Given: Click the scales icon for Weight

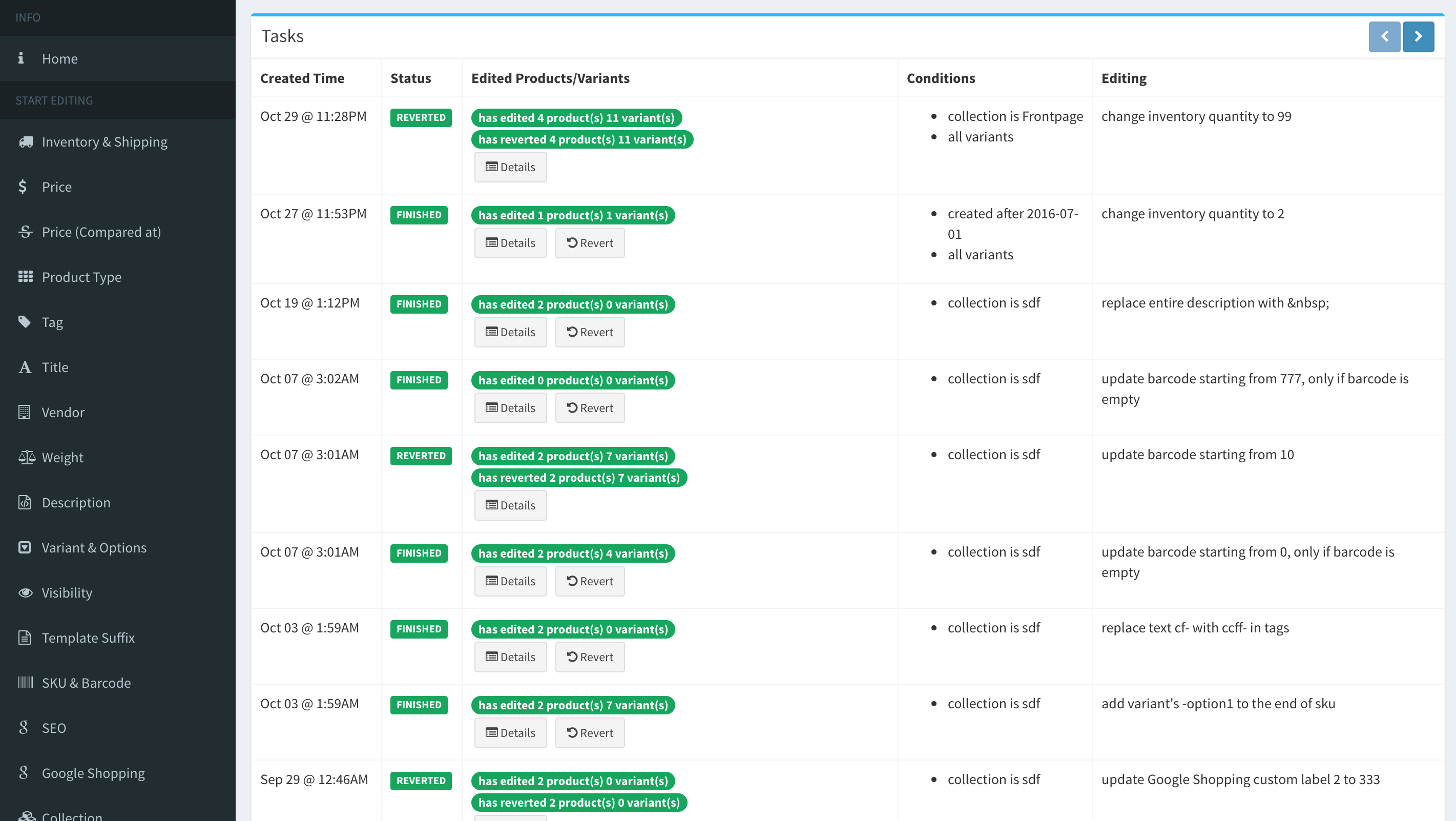Looking at the screenshot, I should click(x=27, y=457).
